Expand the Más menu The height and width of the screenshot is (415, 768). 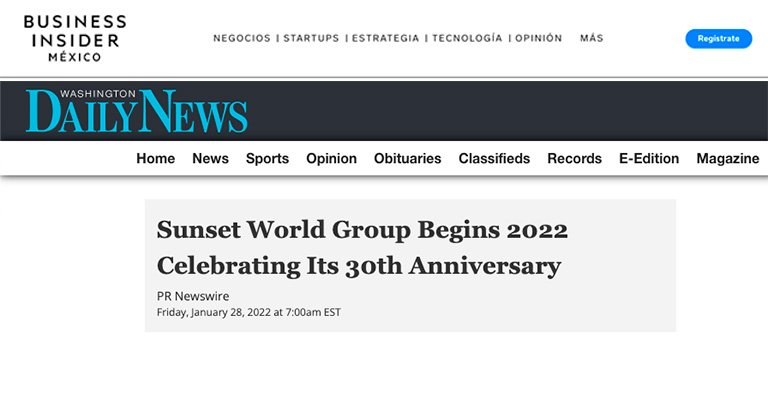pos(591,39)
